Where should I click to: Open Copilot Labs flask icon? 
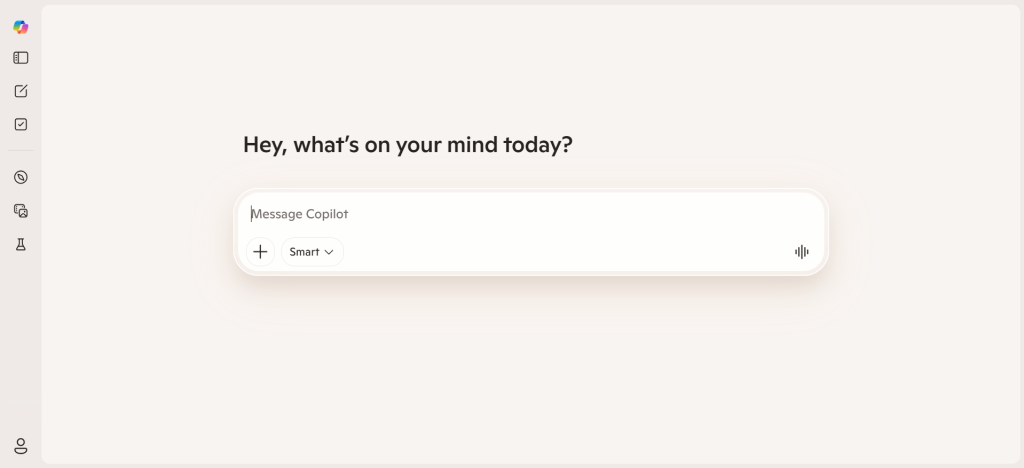click(20, 244)
